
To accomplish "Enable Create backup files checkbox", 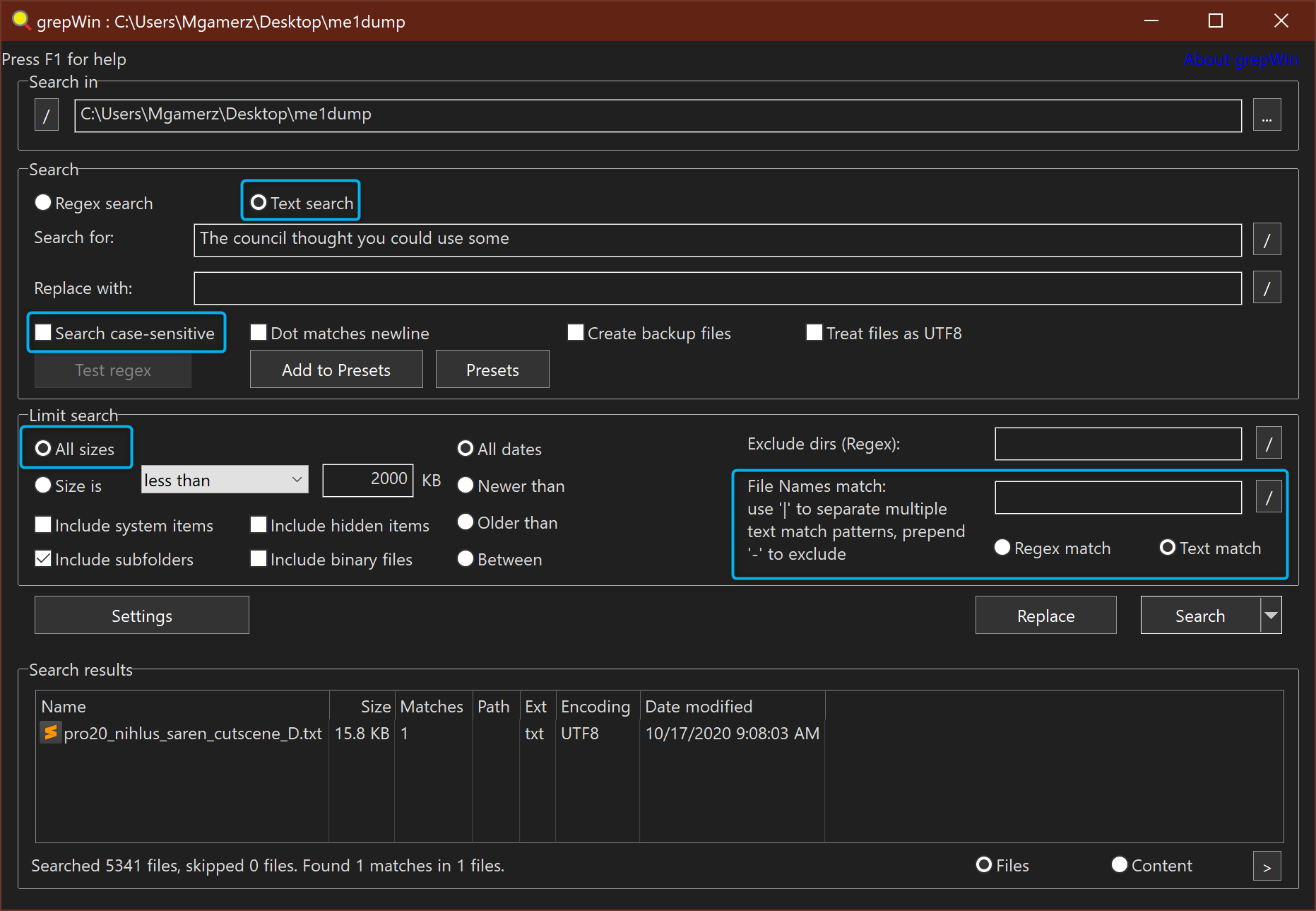I will pyautogui.click(x=576, y=333).
